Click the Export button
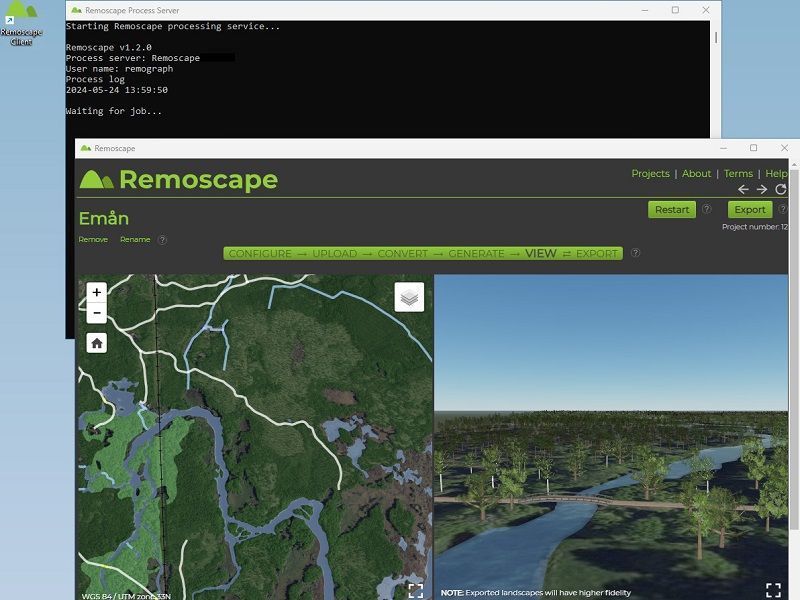800x600 pixels. pos(749,210)
